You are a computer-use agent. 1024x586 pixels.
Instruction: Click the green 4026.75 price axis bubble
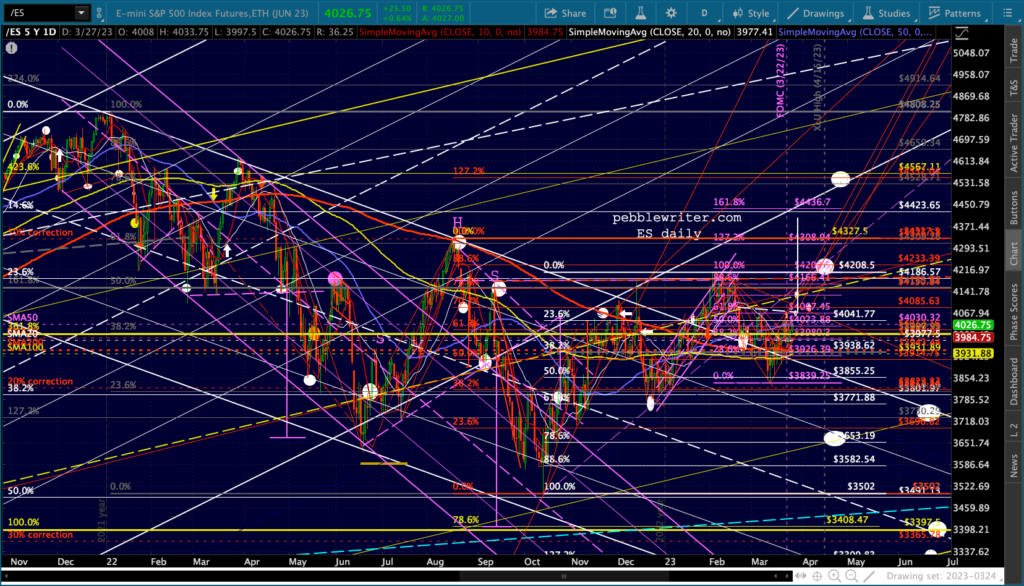click(x=973, y=325)
